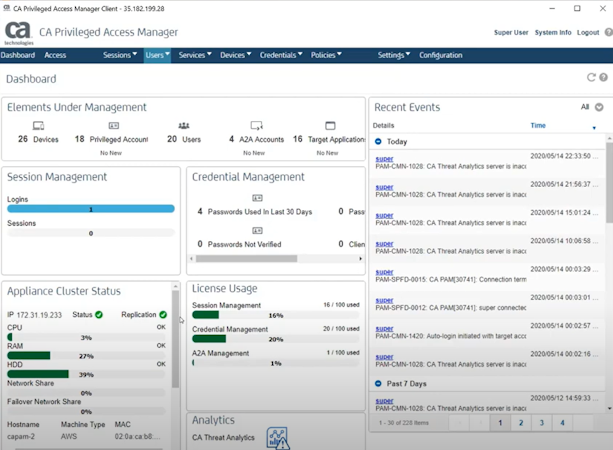
Task: Click the CA Technologies logo
Action: 18,33
